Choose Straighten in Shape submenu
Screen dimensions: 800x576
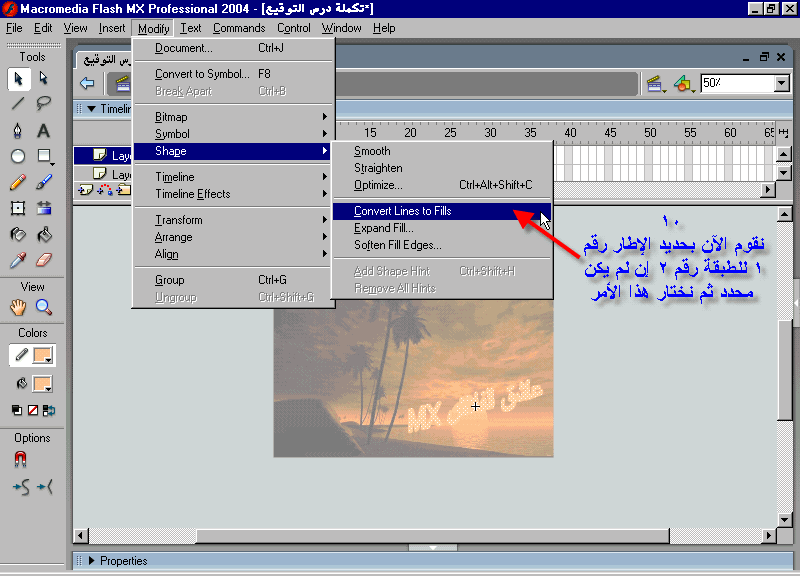tap(442, 168)
